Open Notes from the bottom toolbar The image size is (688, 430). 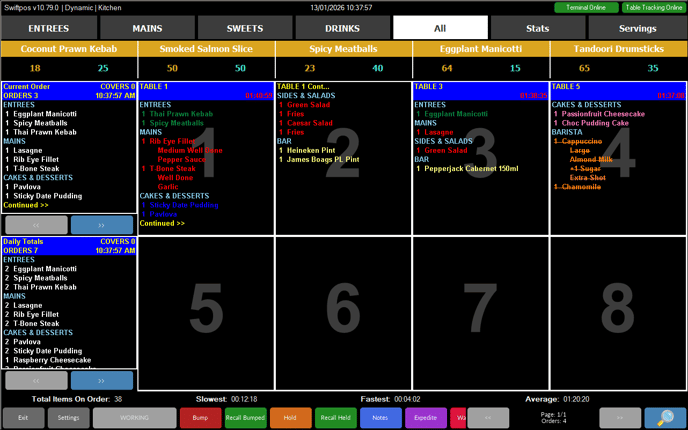(380, 417)
